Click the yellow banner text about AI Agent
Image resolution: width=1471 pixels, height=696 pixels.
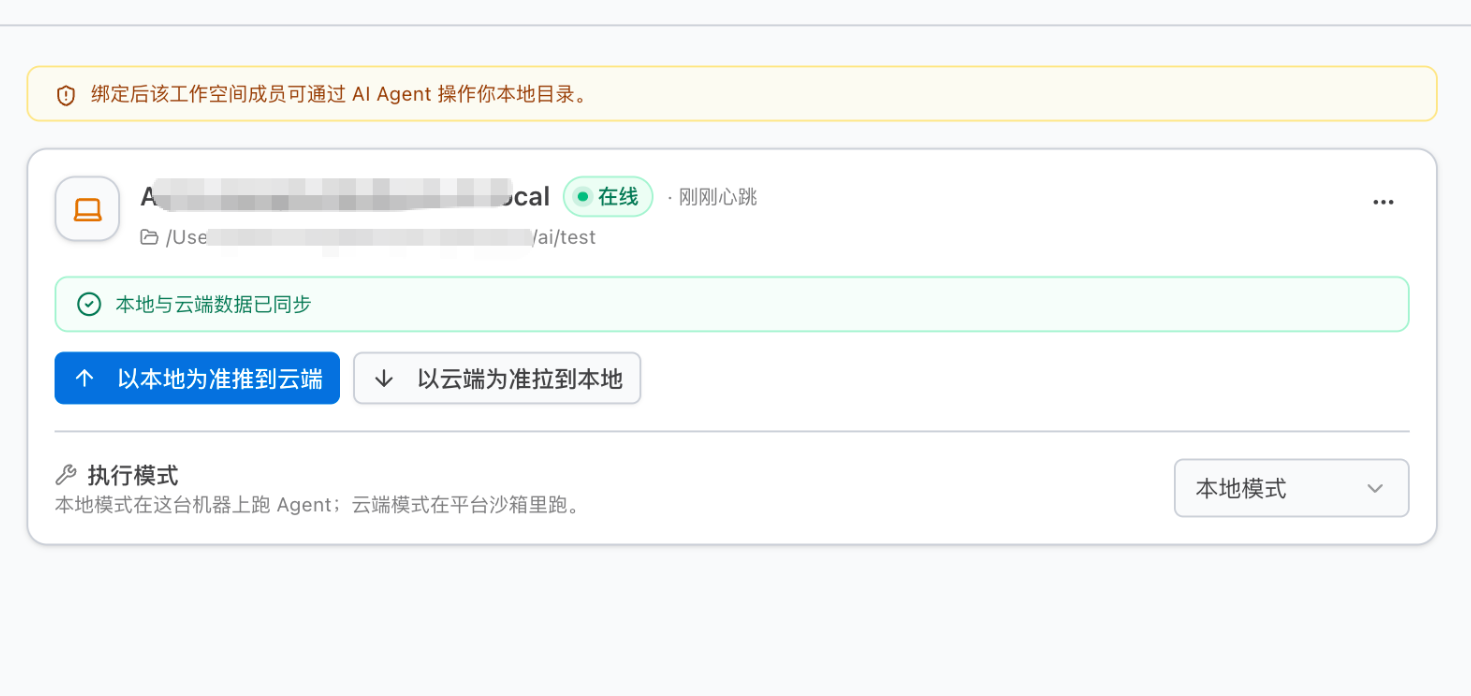pyautogui.click(x=339, y=95)
